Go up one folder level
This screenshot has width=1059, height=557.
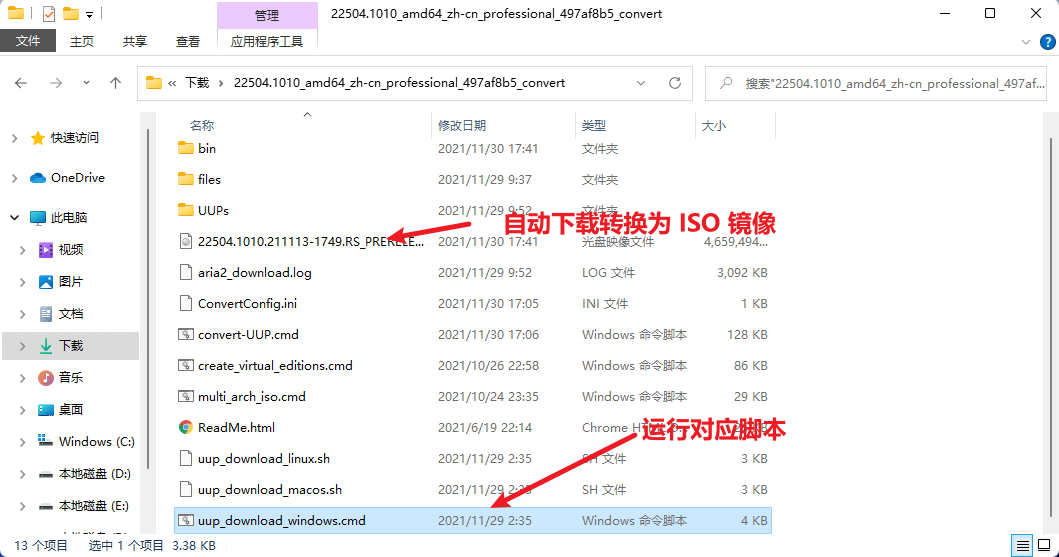pyautogui.click(x=115, y=83)
